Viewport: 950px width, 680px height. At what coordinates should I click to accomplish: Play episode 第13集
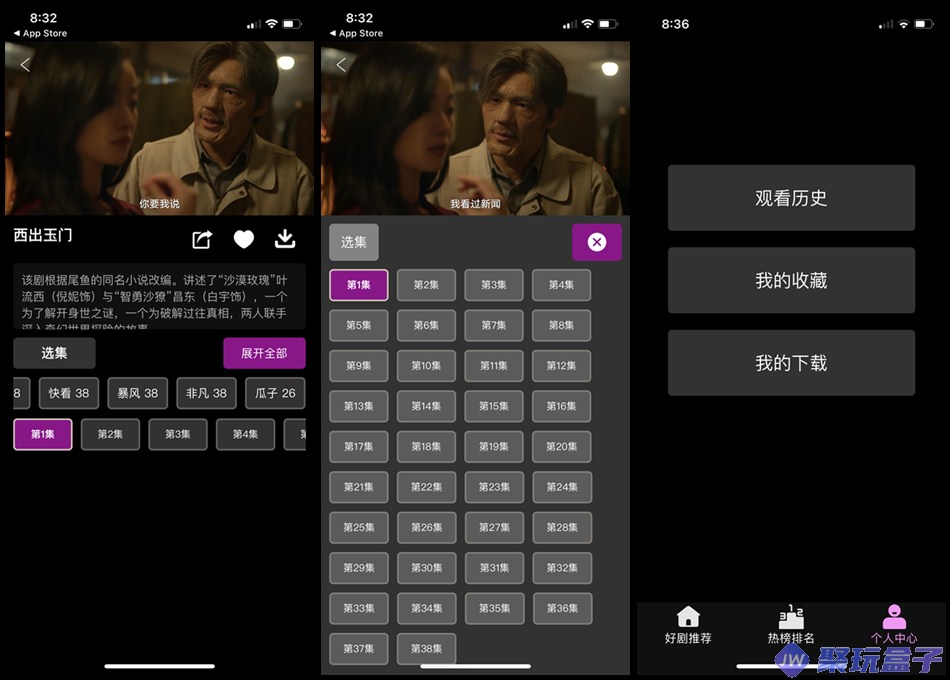click(x=359, y=406)
